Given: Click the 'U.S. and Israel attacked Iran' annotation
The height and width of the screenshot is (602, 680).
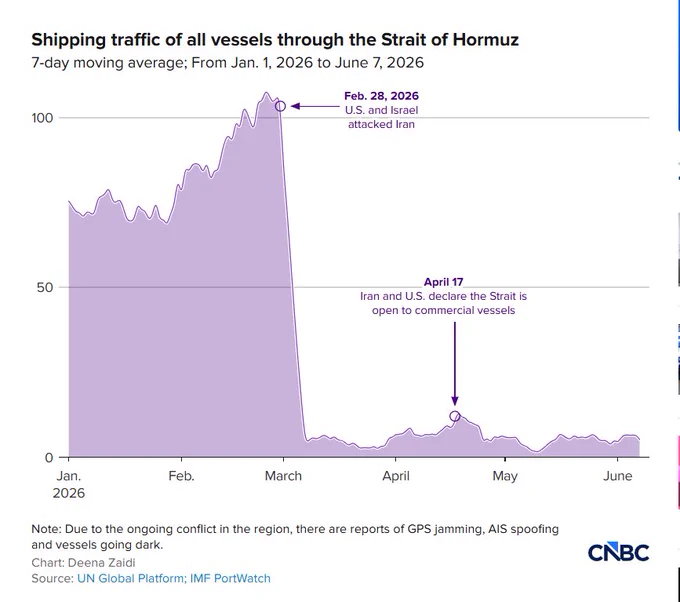Looking at the screenshot, I should tap(381, 117).
